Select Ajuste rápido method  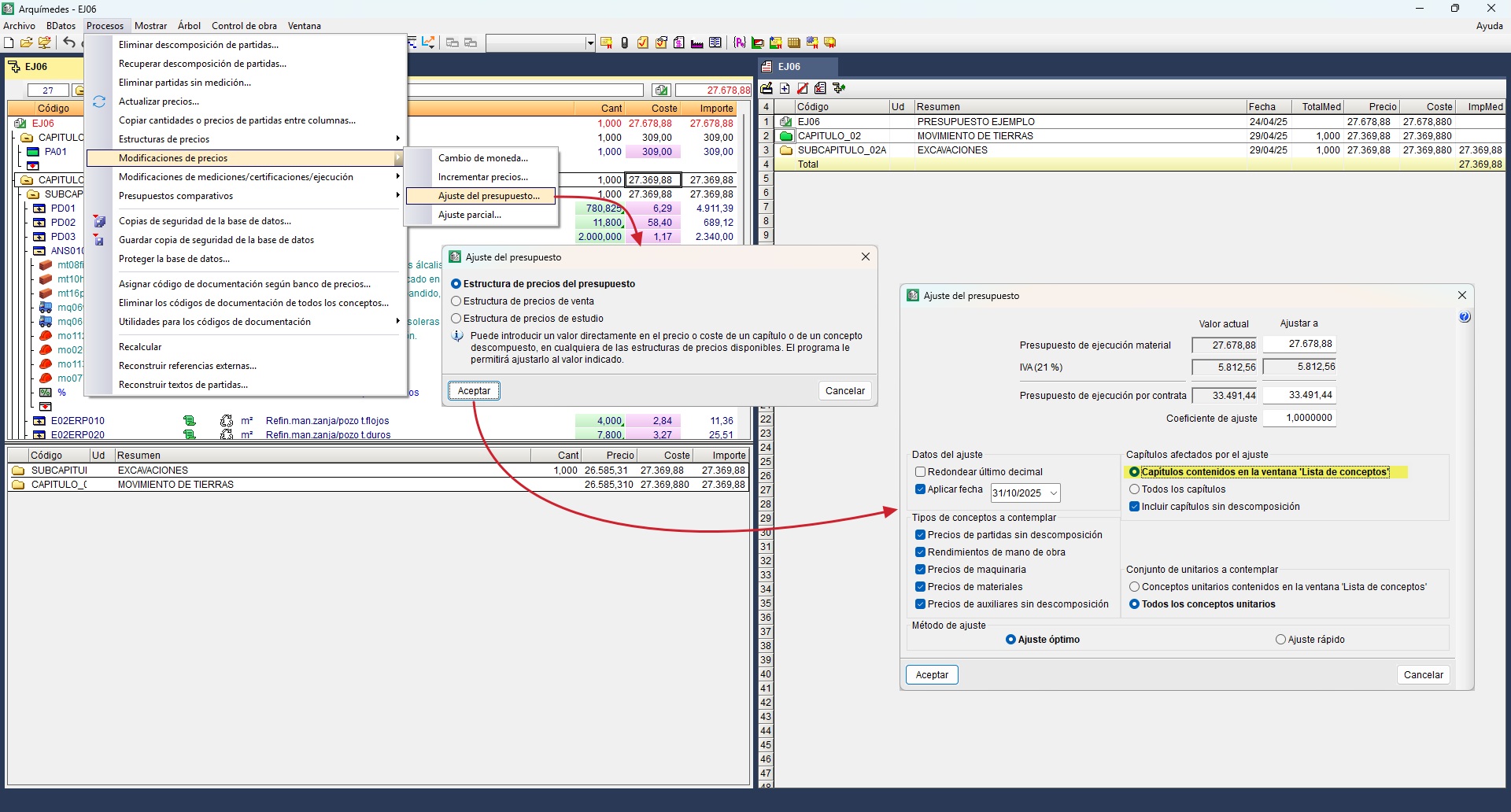(1280, 640)
